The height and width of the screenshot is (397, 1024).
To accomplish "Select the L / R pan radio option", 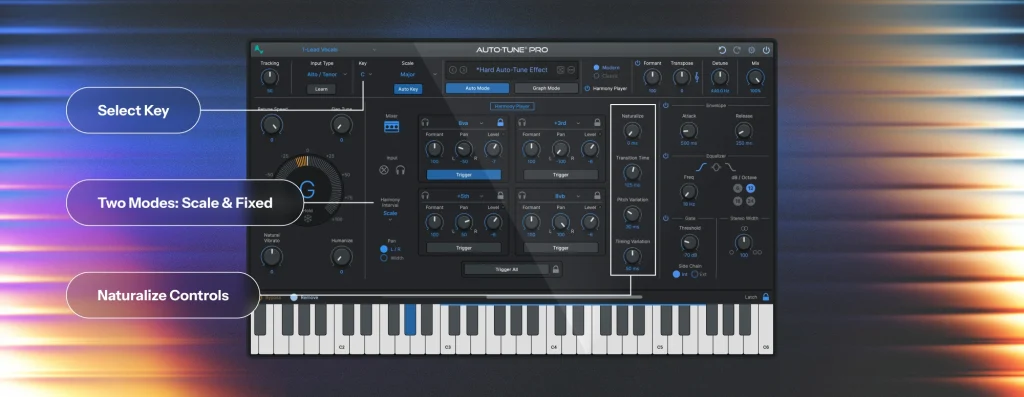I will tap(384, 249).
